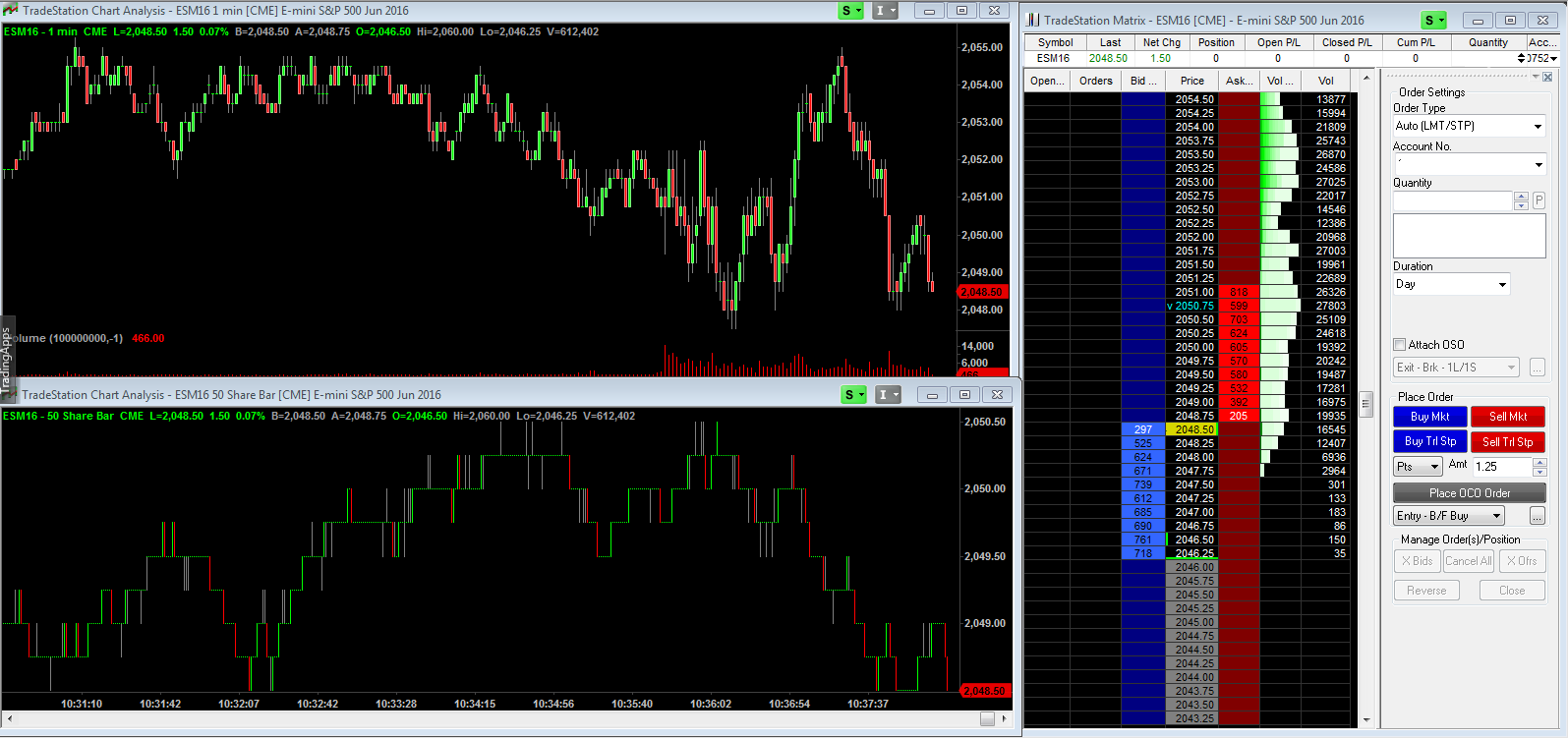The image size is (1568, 739).
Task: Click the Cum P/L column header
Action: pos(1416,42)
